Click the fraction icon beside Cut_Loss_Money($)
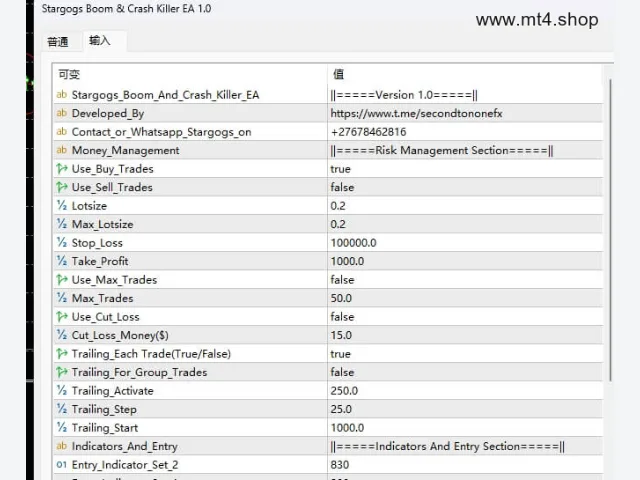The width and height of the screenshot is (640, 480). coord(62,335)
